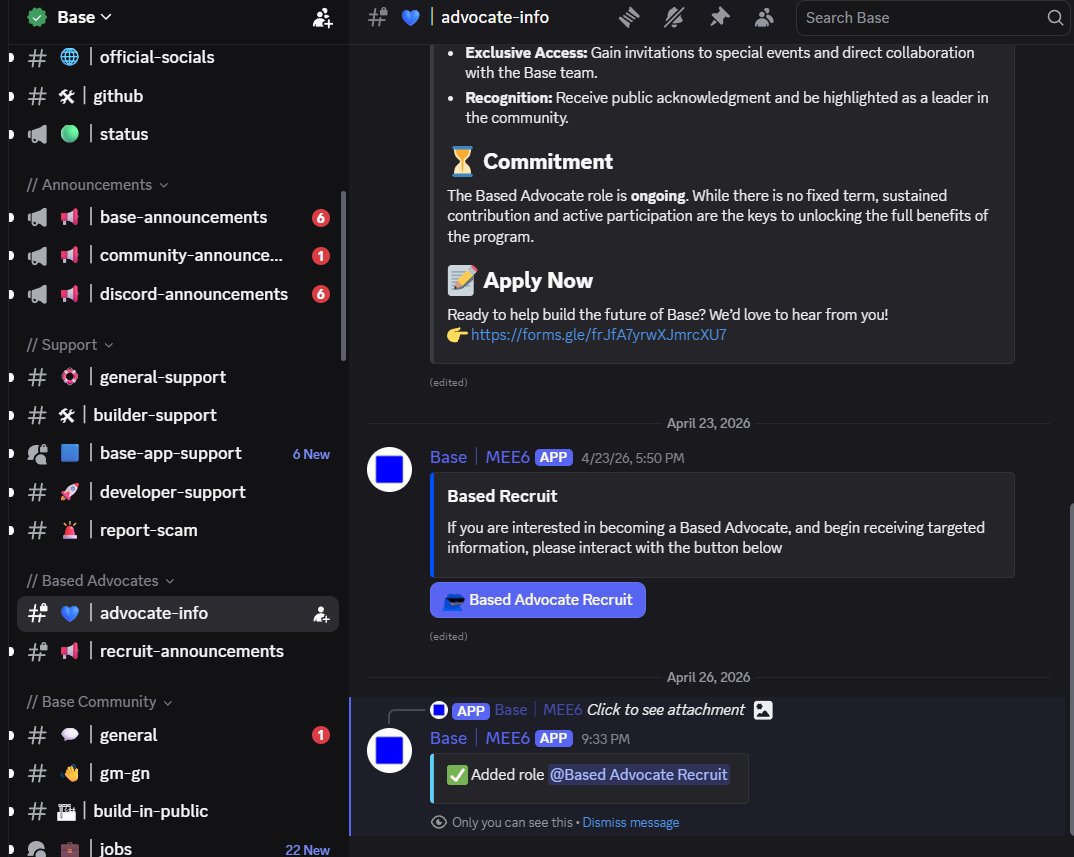Screen dimensions: 1074x857
Task: Click the Based Recruit embed title
Action: pyautogui.click(x=502, y=497)
